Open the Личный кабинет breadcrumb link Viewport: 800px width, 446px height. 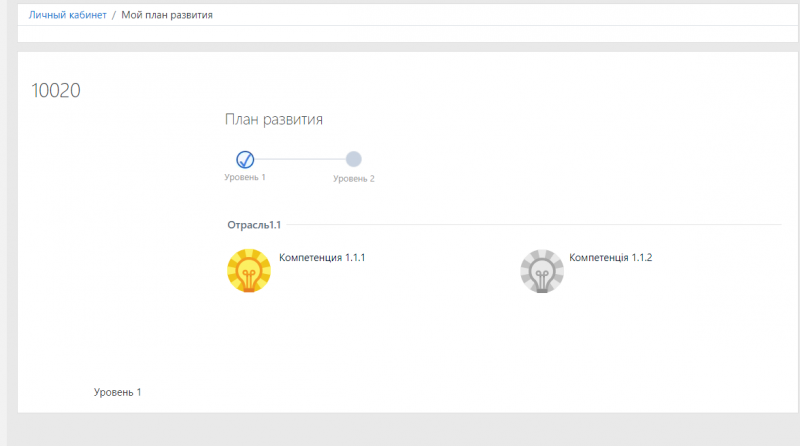coord(67,15)
